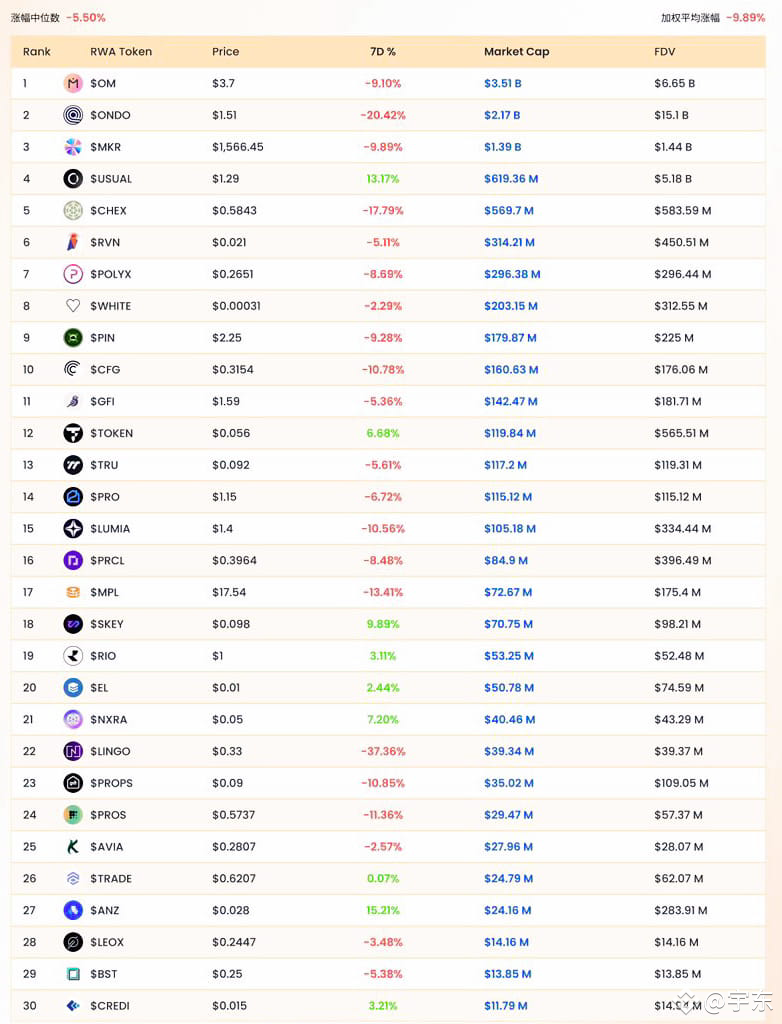782x1024 pixels.
Task: Open the $USUAL token icon
Action: point(71,178)
